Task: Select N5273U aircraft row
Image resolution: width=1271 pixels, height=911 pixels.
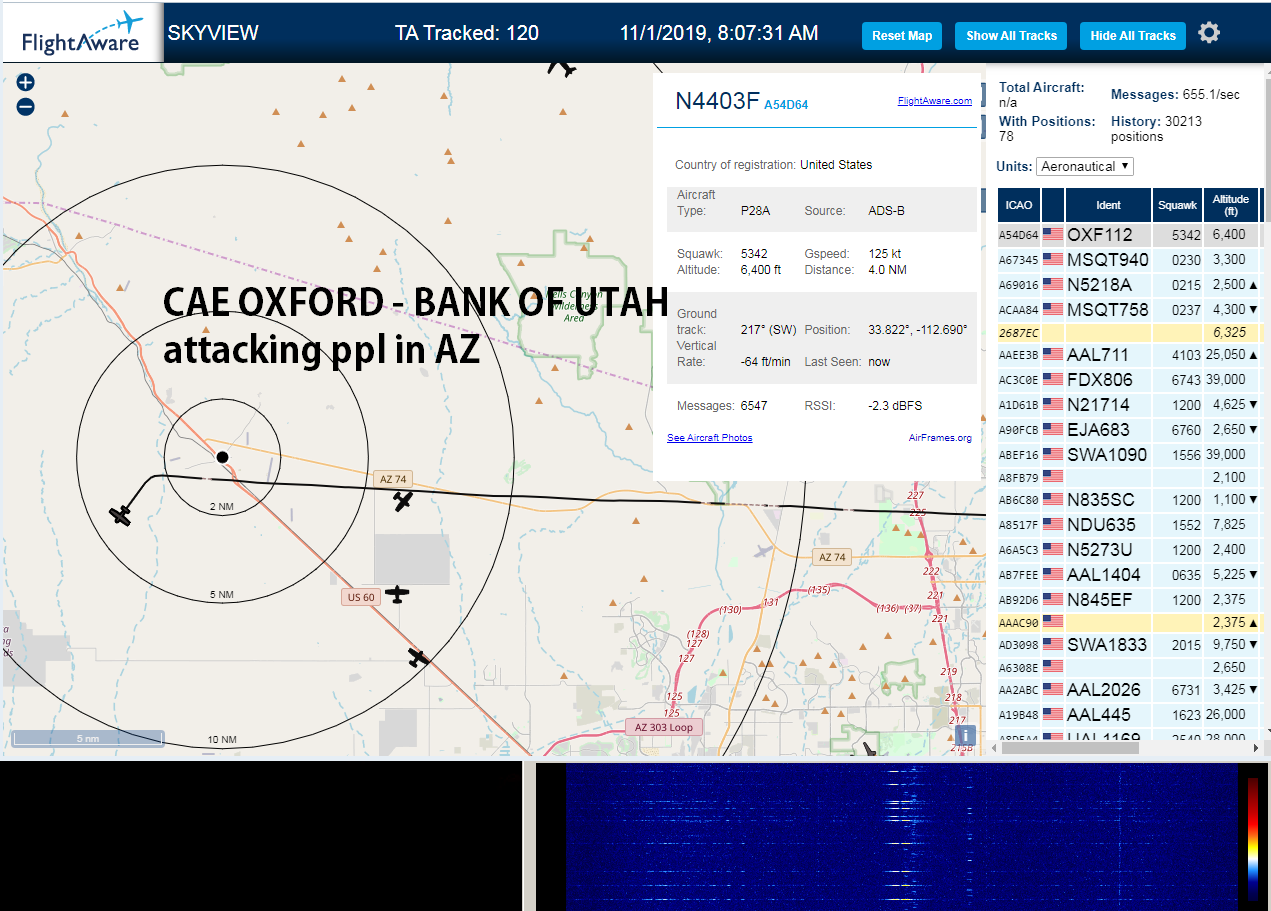Action: 1129,550
